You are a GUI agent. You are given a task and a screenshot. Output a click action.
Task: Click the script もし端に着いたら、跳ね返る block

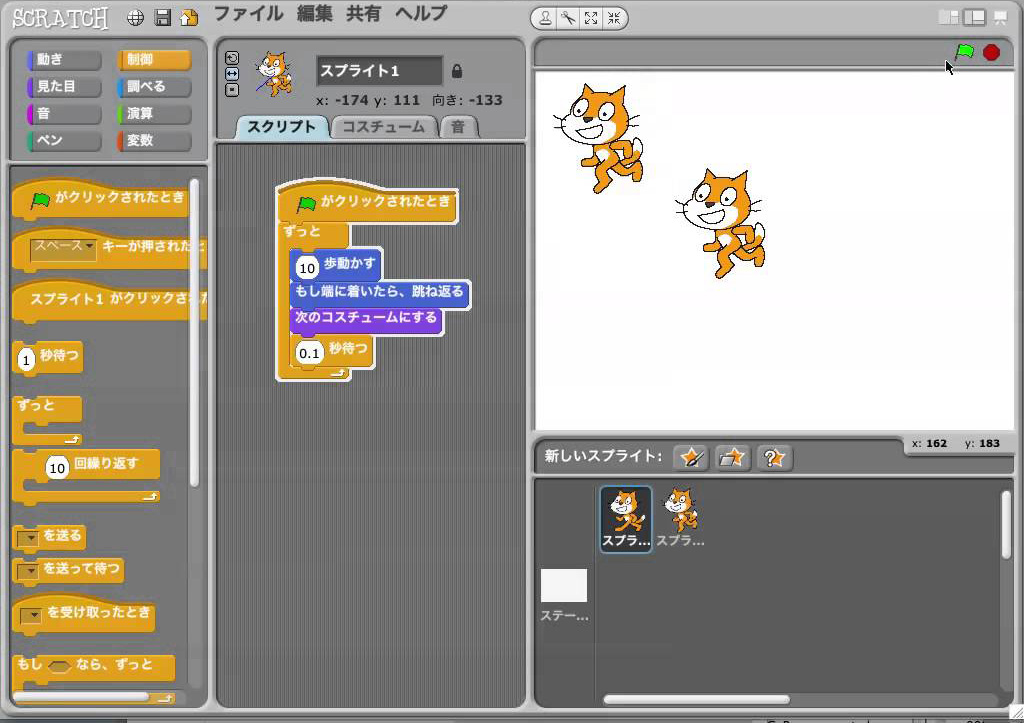click(379, 292)
